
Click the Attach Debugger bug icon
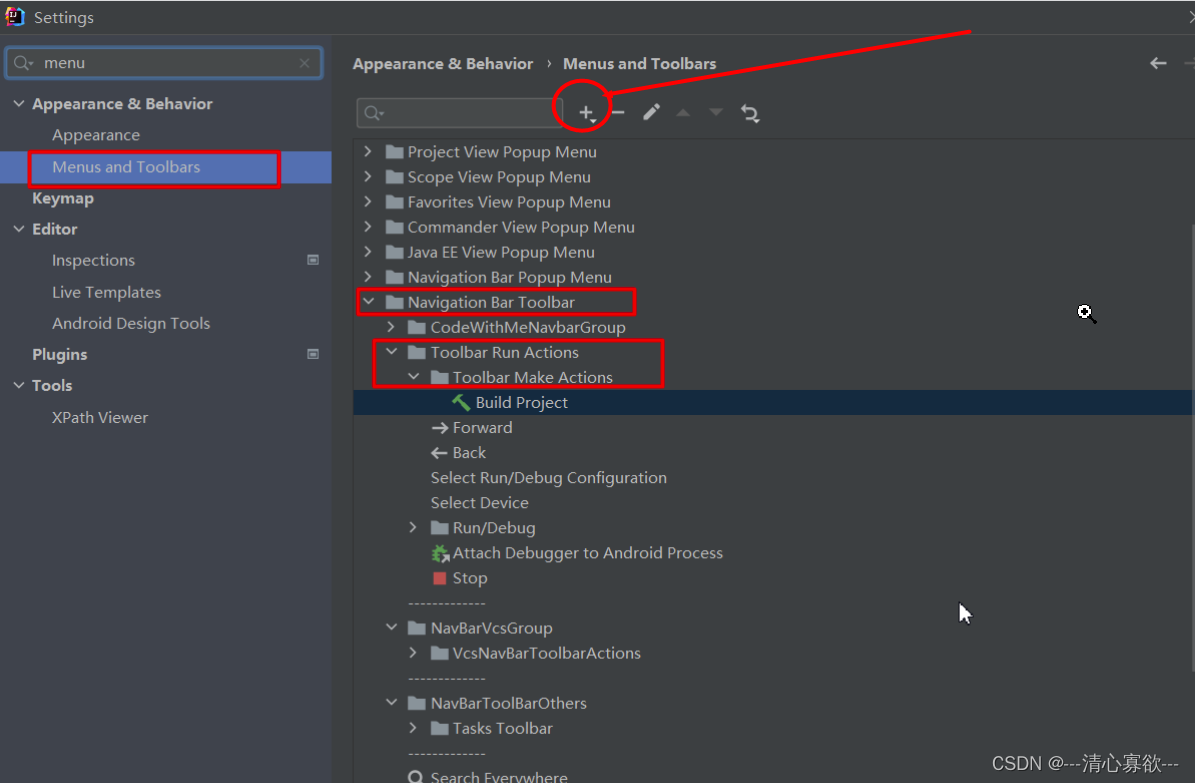click(440, 554)
